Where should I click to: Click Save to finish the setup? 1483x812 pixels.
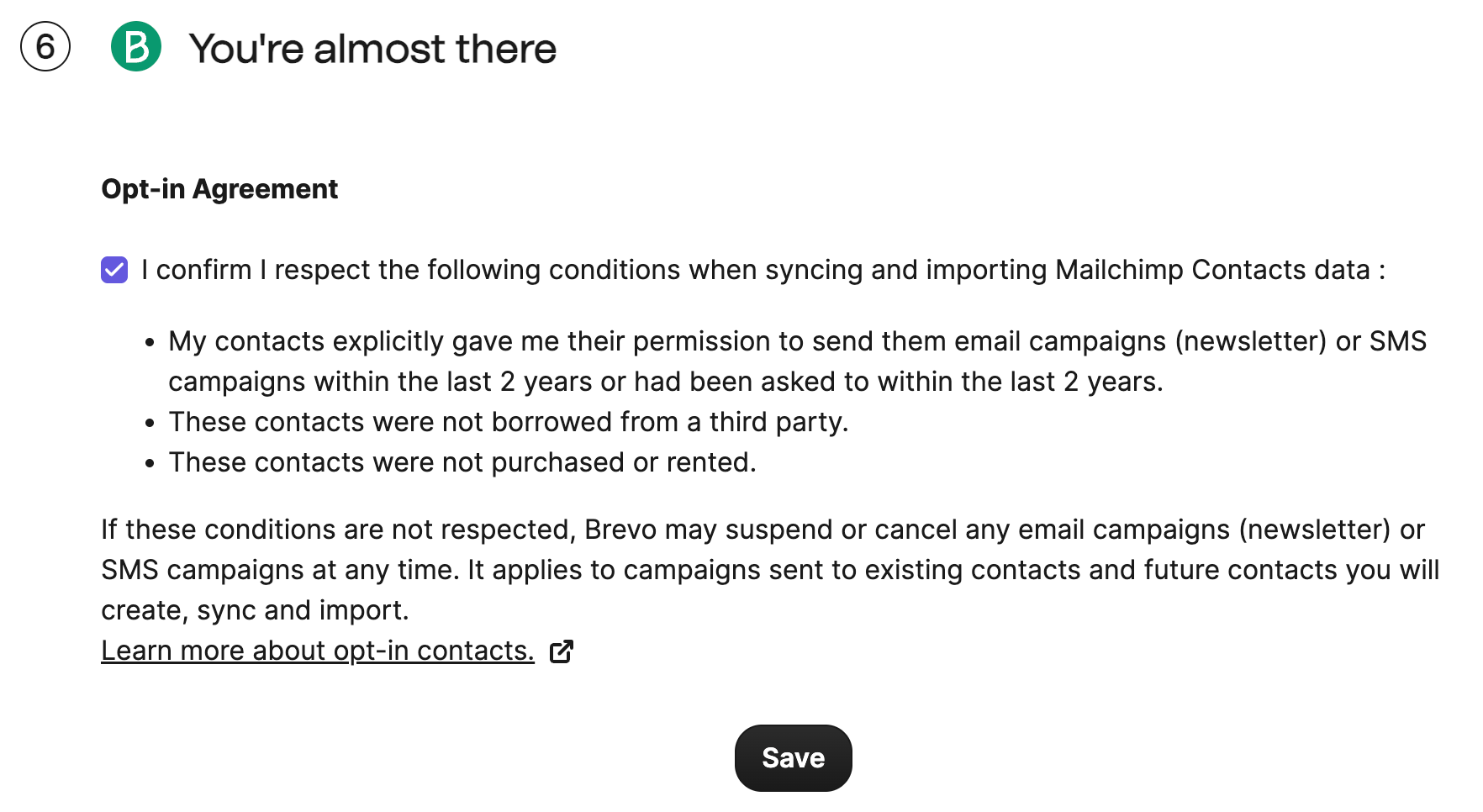pos(792,757)
